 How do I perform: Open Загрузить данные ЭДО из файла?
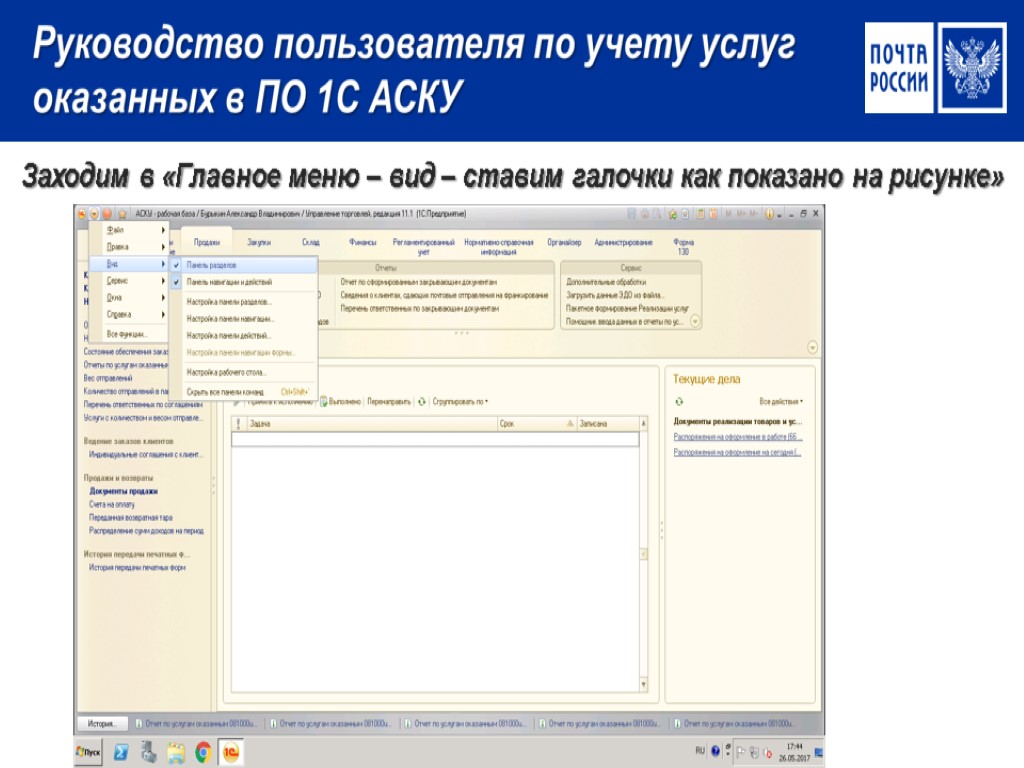(615, 295)
